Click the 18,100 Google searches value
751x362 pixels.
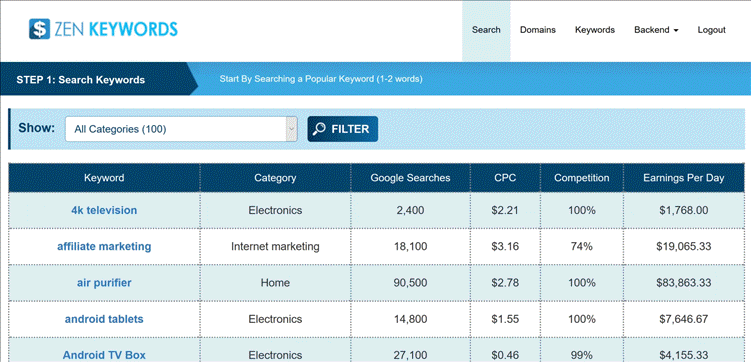(410, 247)
